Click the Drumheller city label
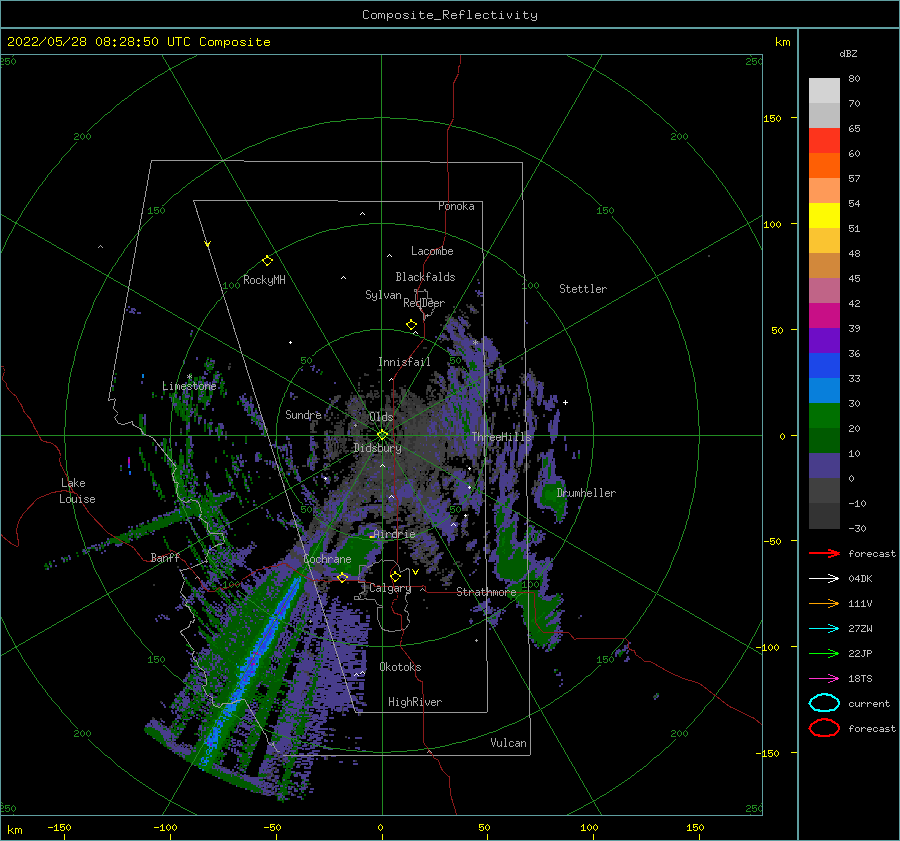This screenshot has height=841, width=900. 586,493
